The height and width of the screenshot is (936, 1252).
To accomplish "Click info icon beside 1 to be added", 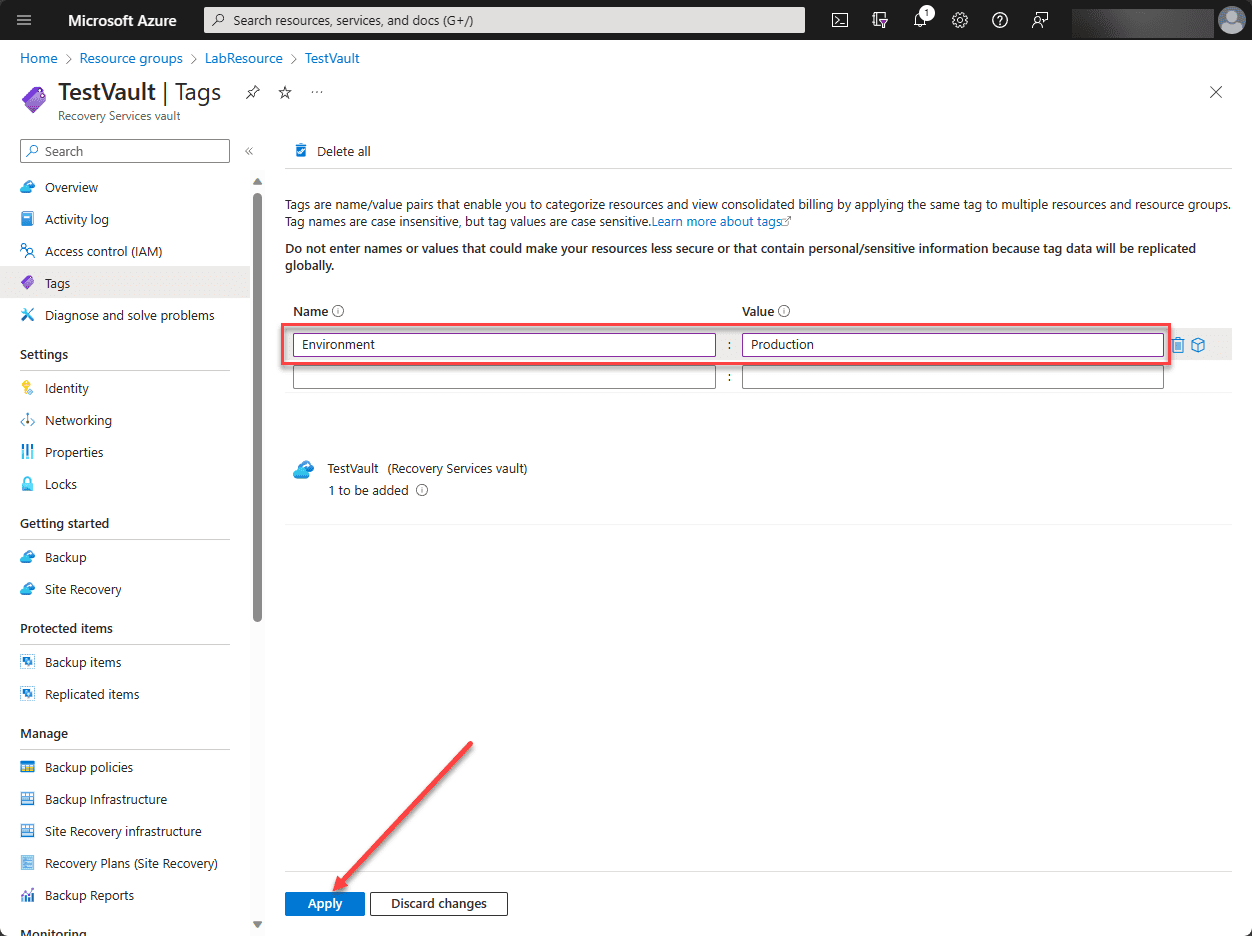I will pos(422,491).
